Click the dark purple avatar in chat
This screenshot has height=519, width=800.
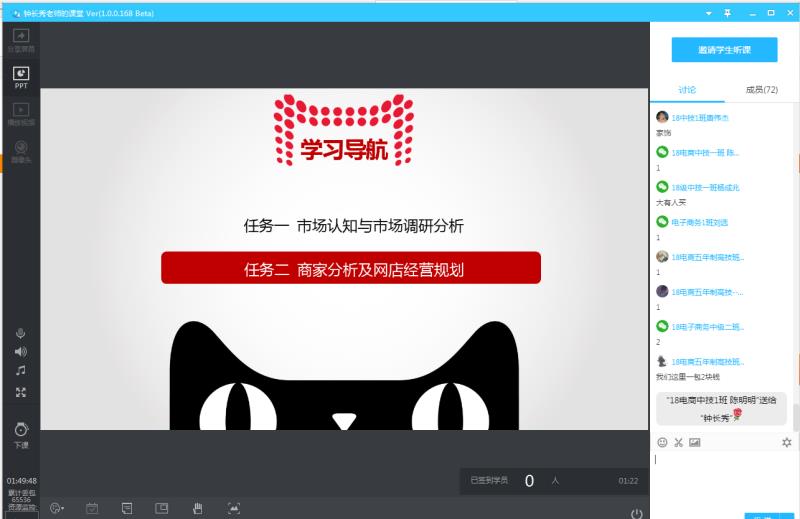(662, 291)
